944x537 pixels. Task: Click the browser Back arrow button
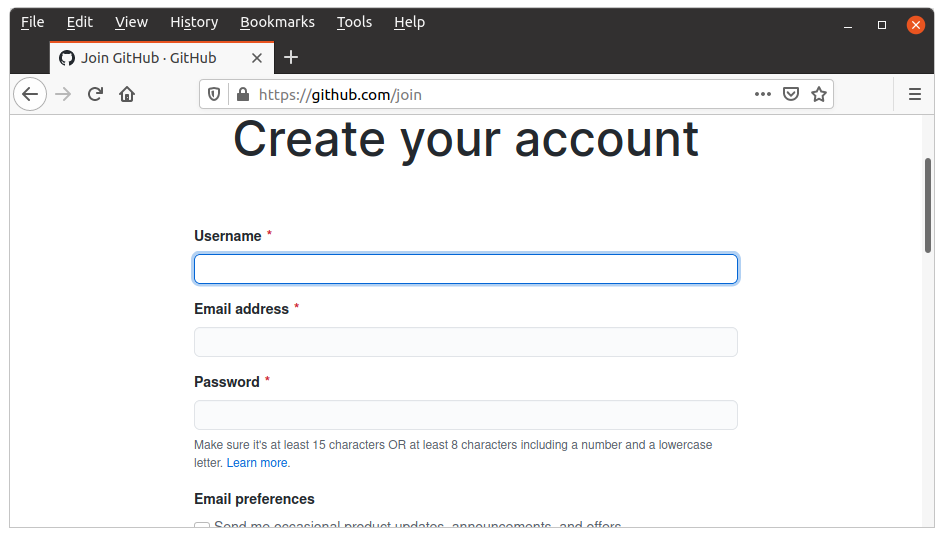click(x=30, y=94)
